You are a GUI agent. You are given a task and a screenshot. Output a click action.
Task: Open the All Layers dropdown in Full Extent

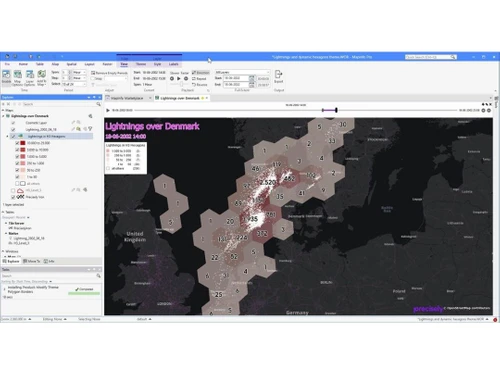[242, 72]
